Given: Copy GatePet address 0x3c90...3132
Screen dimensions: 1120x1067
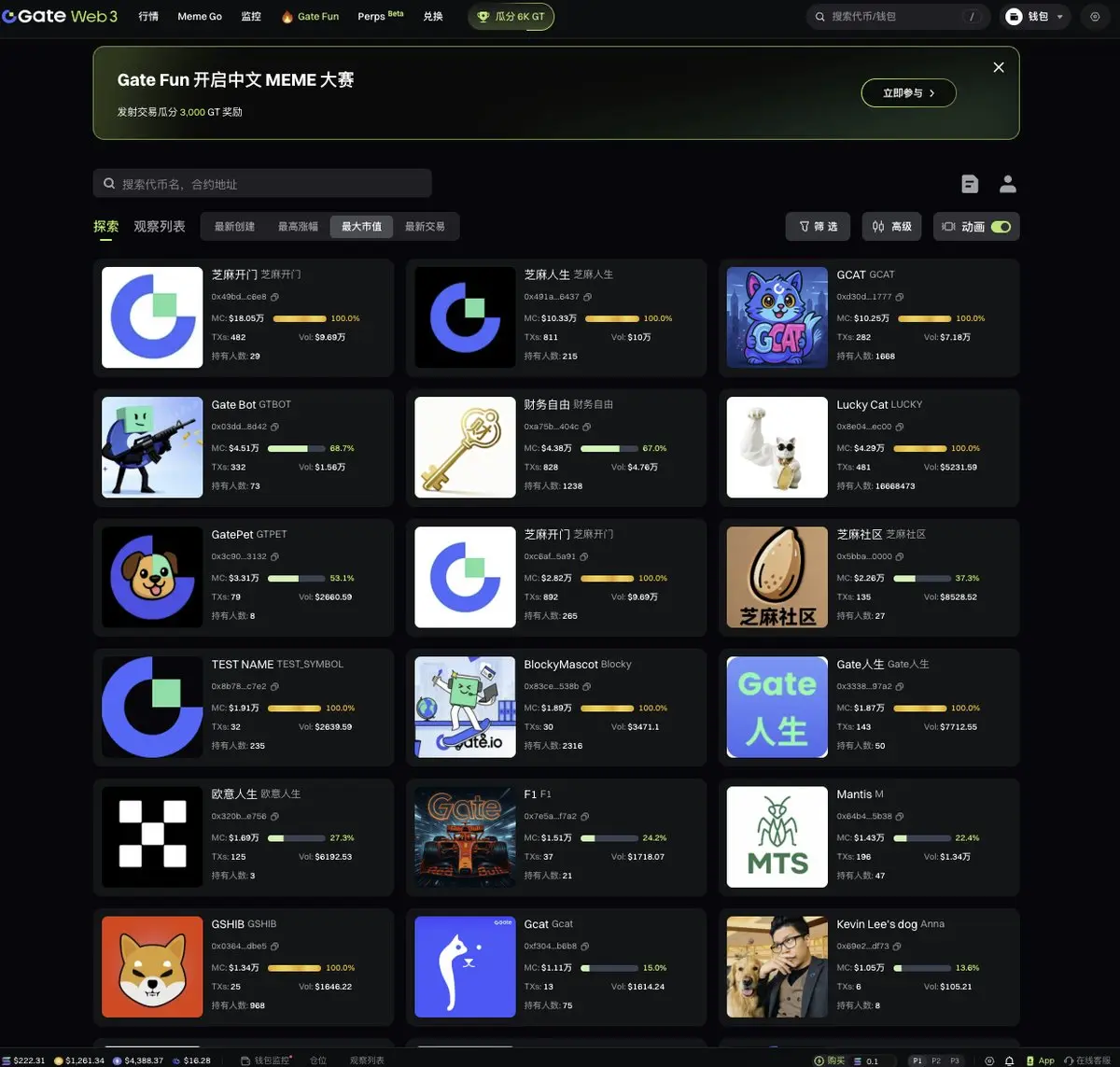Looking at the screenshot, I should tap(274, 556).
